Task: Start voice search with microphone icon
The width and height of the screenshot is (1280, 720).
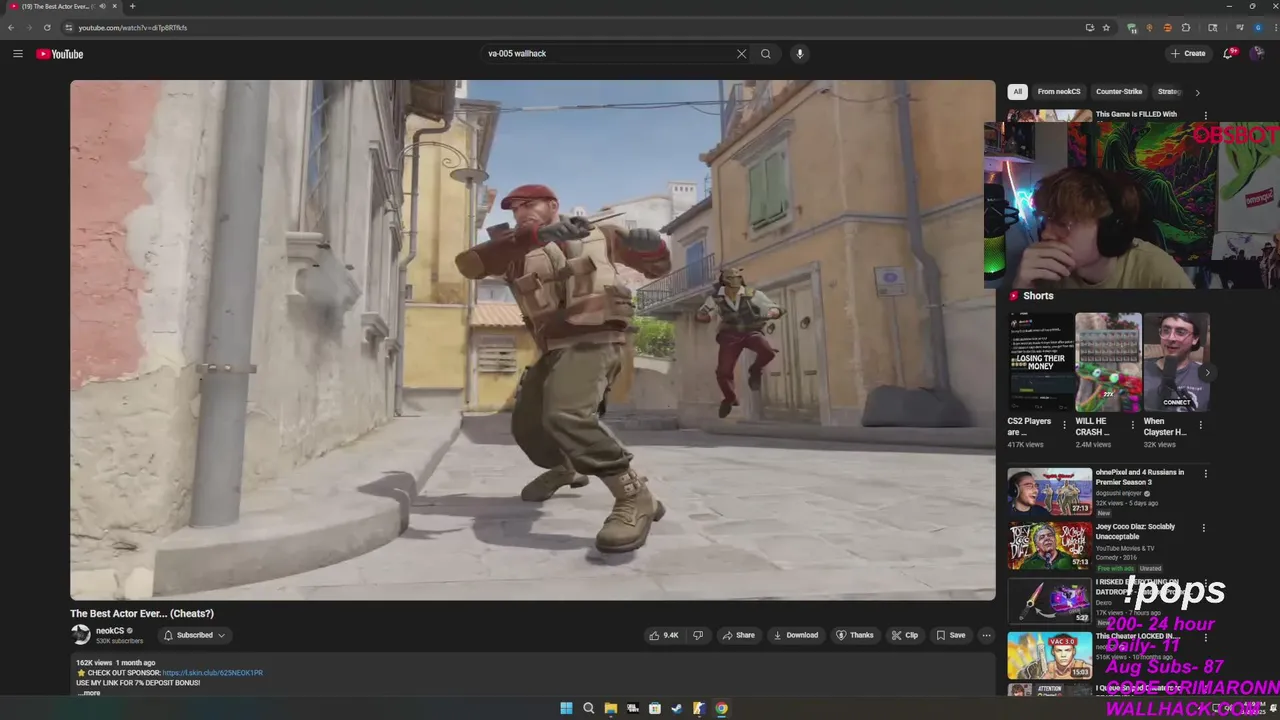Action: (x=799, y=54)
